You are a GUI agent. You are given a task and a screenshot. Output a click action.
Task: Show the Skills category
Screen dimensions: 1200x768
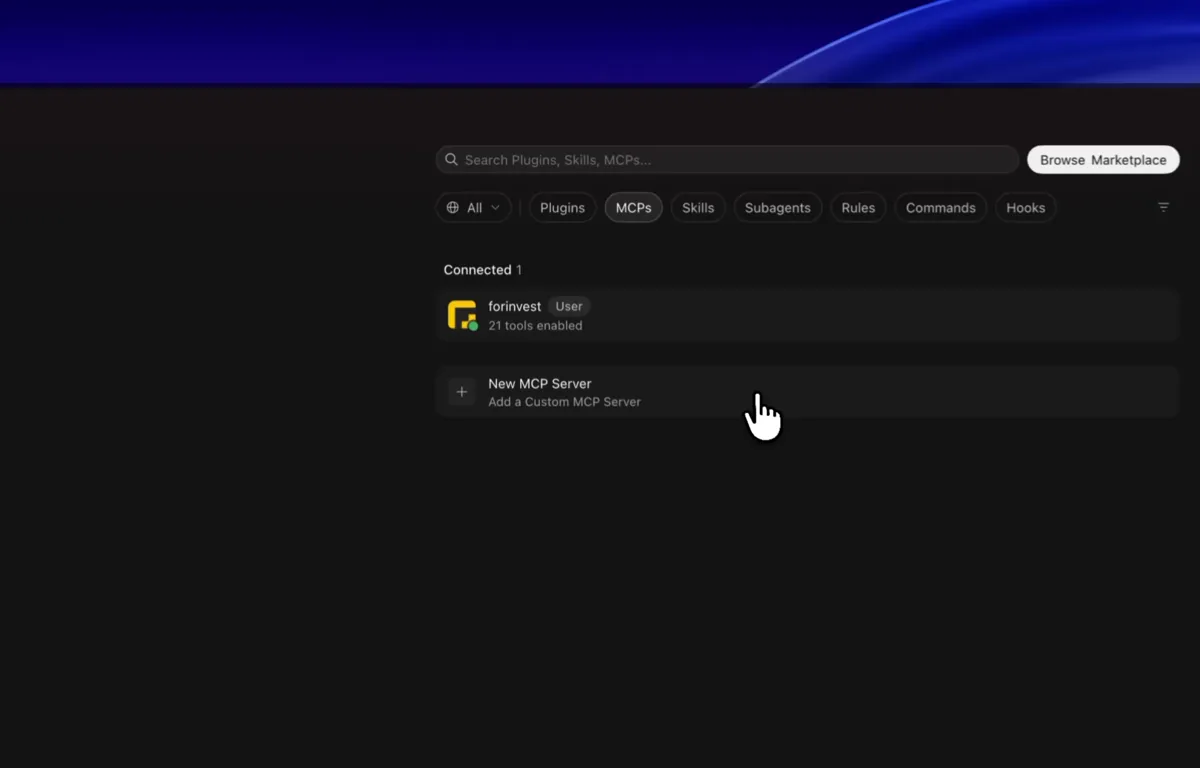(x=698, y=208)
